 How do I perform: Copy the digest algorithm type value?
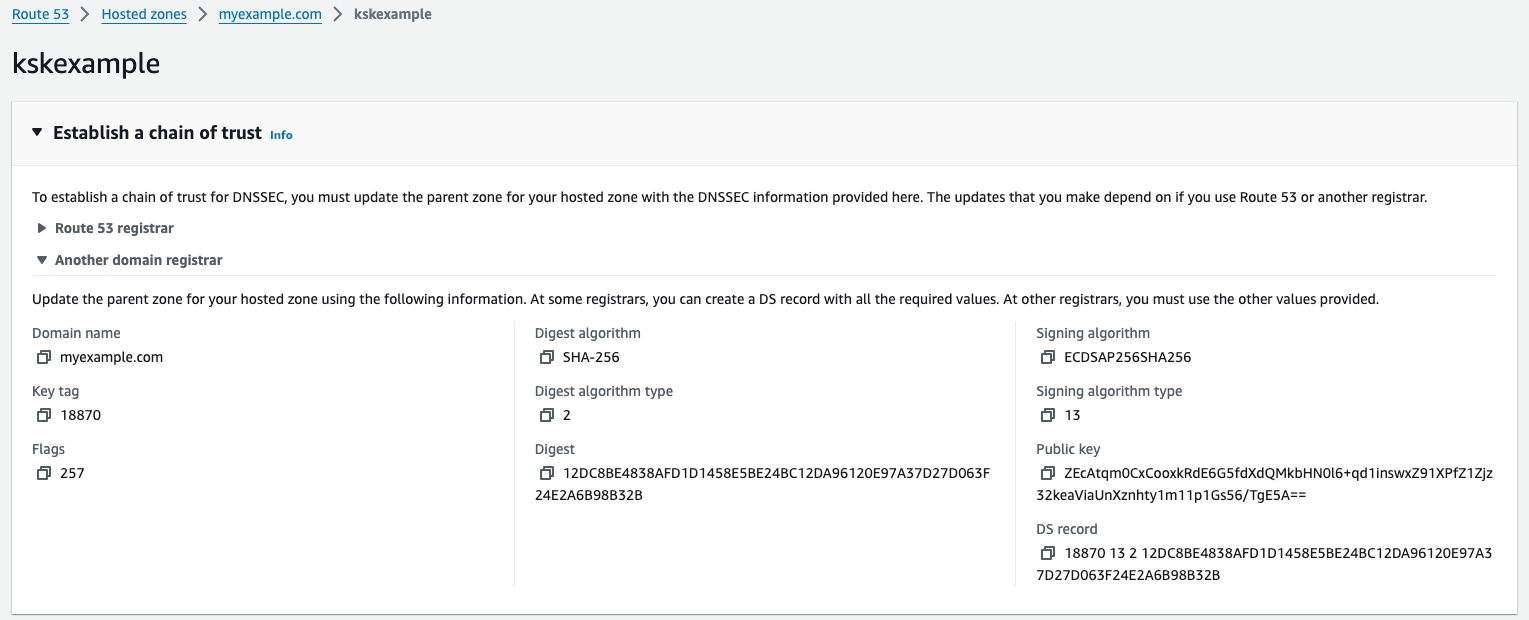[546, 415]
